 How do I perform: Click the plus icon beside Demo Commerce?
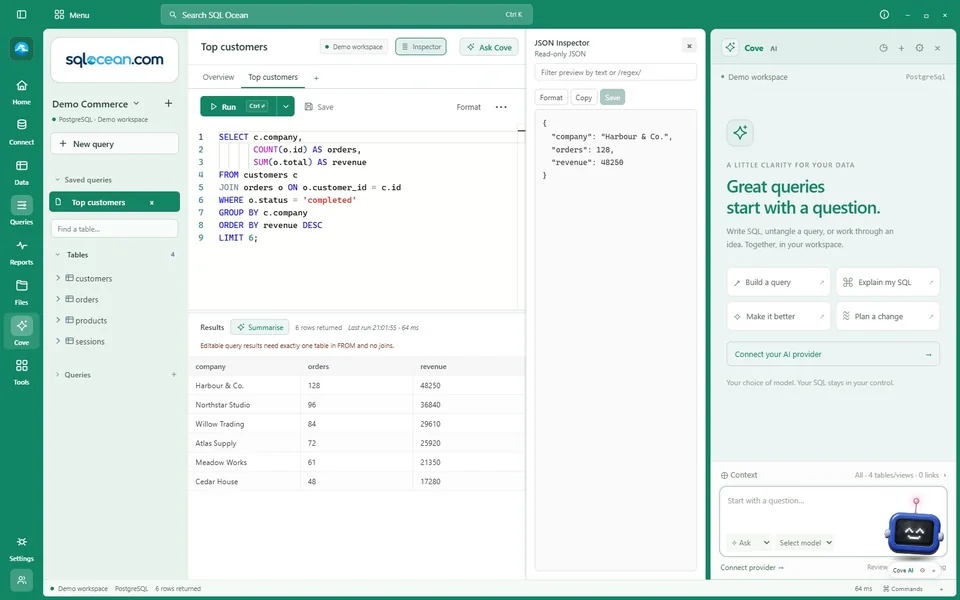(168, 103)
